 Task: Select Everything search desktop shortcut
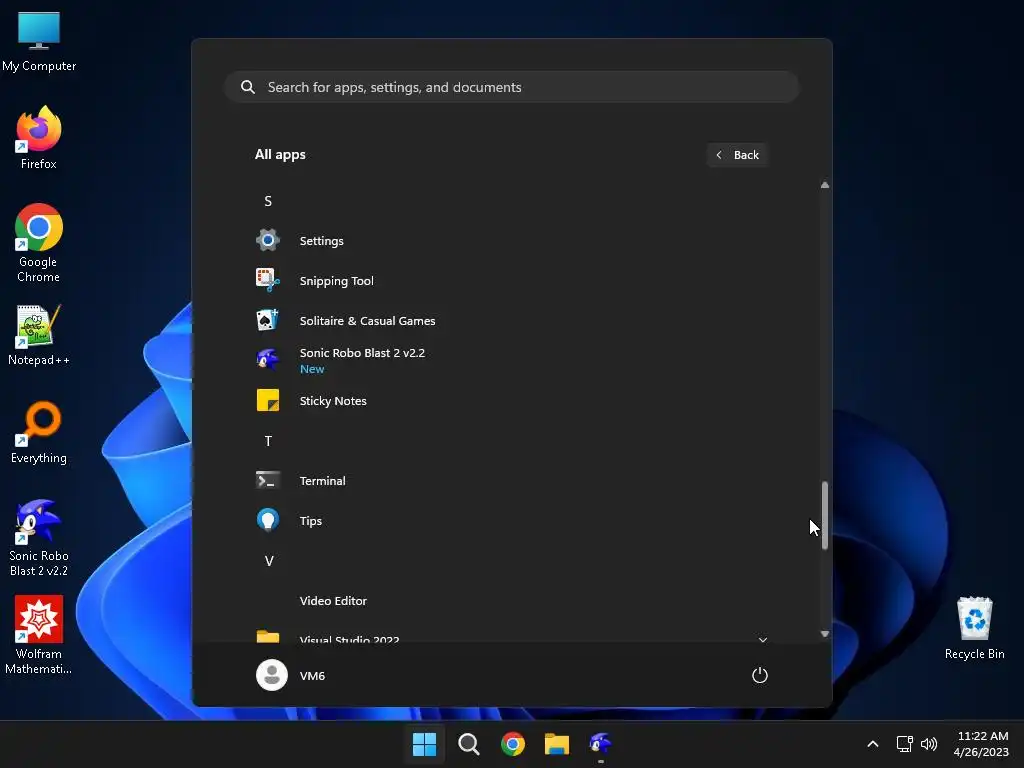(39, 433)
